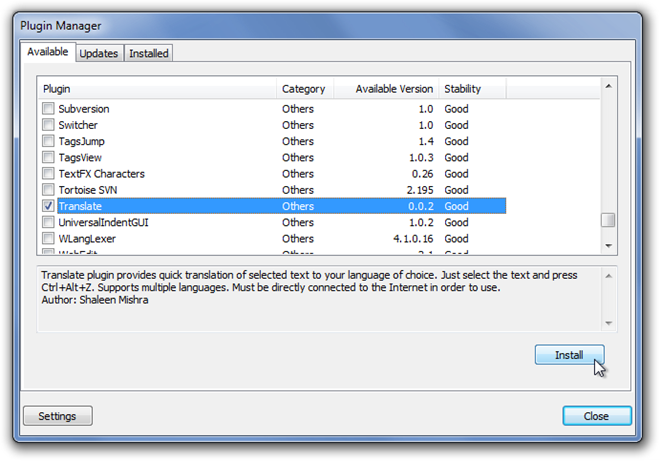Open plugin manager Settings
This screenshot has height=461, width=660.
coord(58,416)
